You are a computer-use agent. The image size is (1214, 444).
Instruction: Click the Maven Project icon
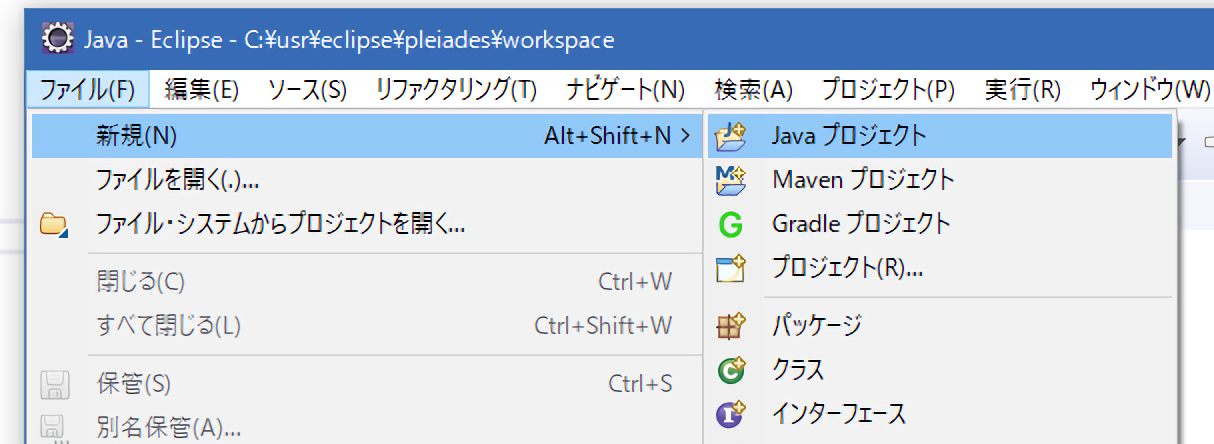(x=732, y=180)
